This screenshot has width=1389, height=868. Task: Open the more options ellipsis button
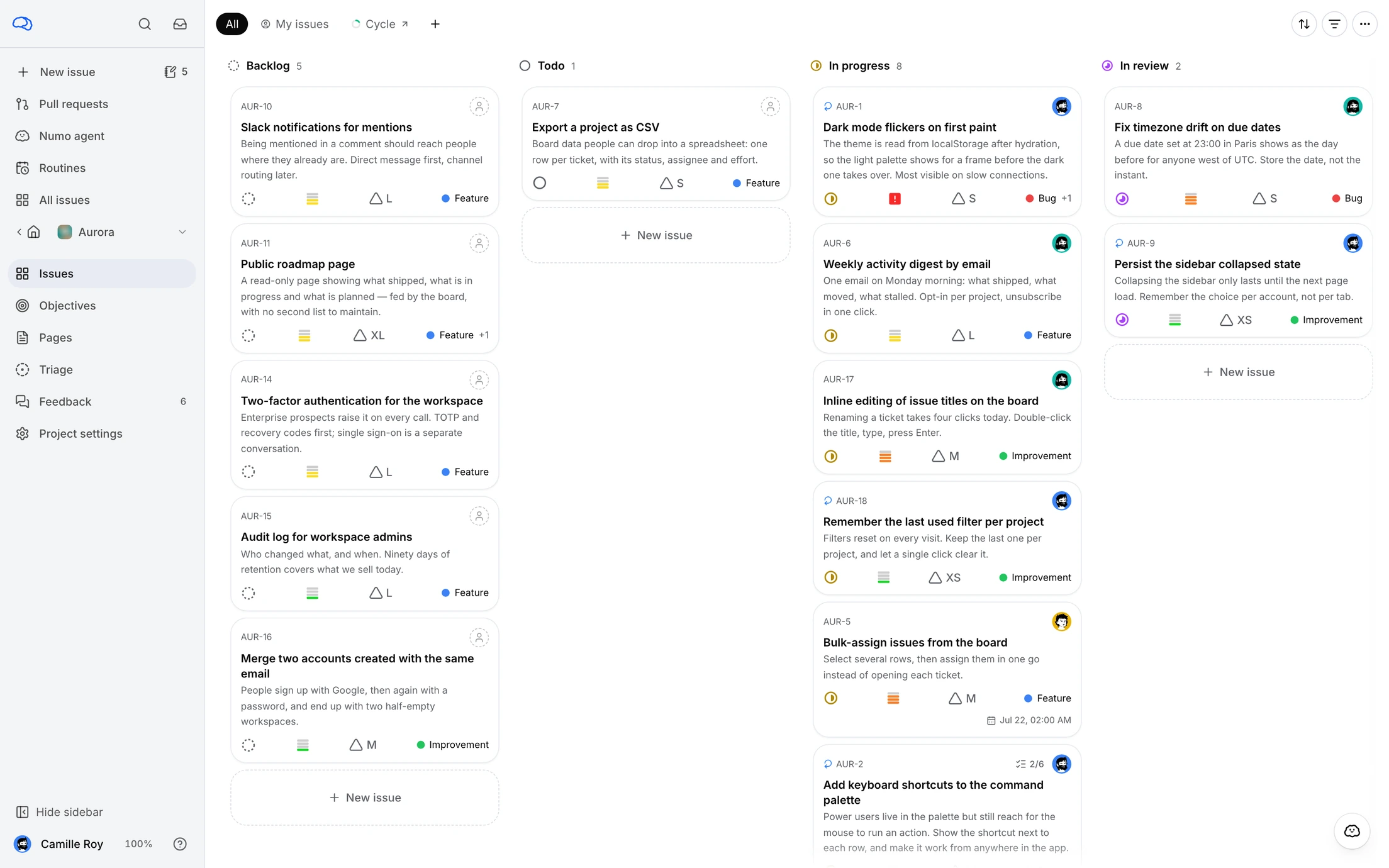coord(1364,24)
